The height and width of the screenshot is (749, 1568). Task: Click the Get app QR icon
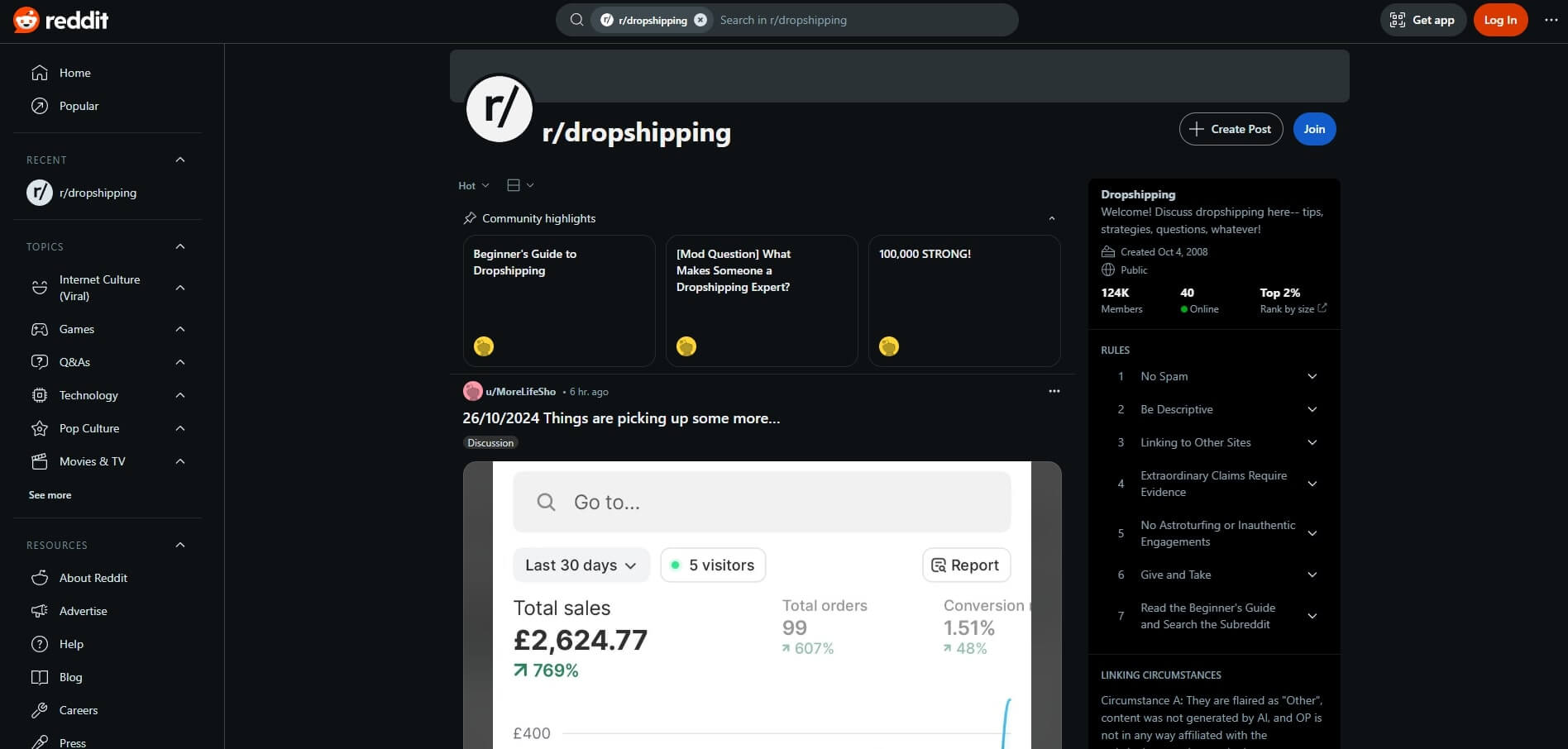coord(1398,20)
